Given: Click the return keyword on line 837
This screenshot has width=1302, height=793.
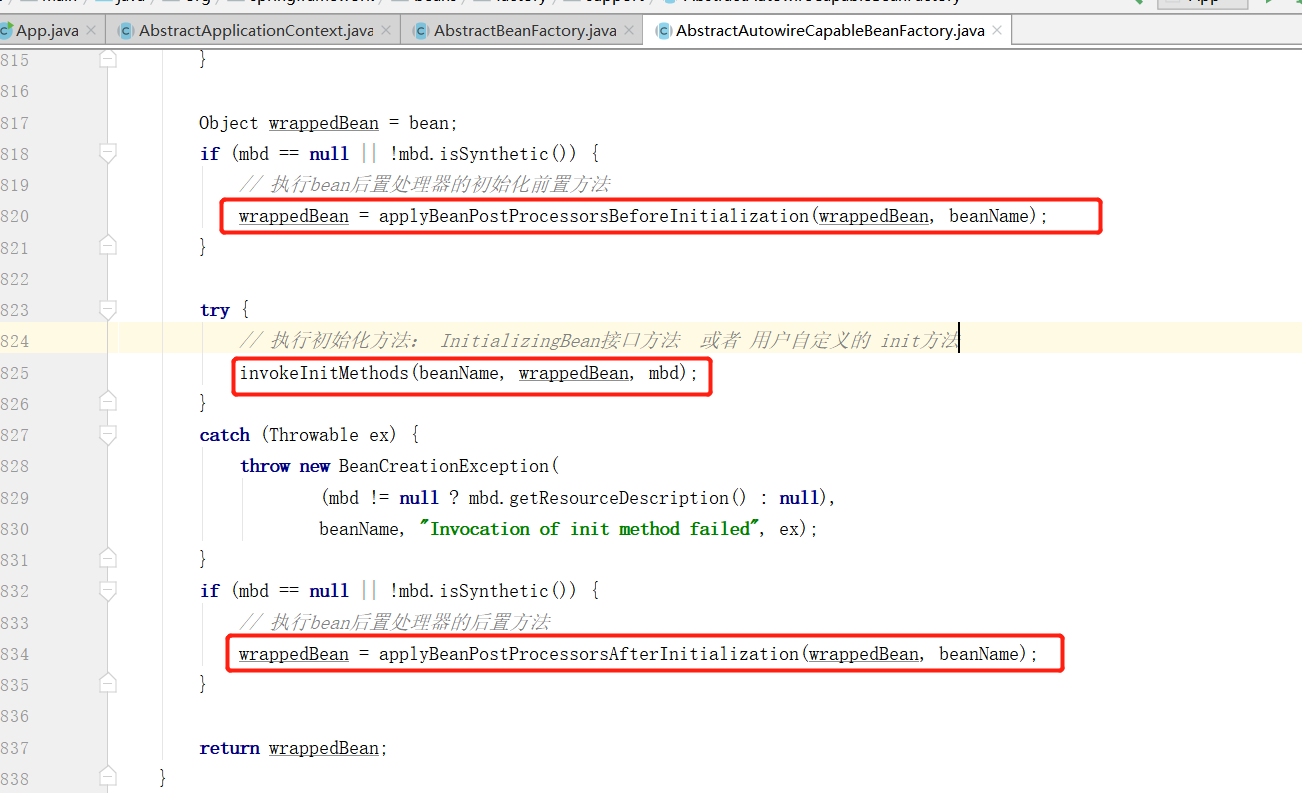Looking at the screenshot, I should pos(229,748).
